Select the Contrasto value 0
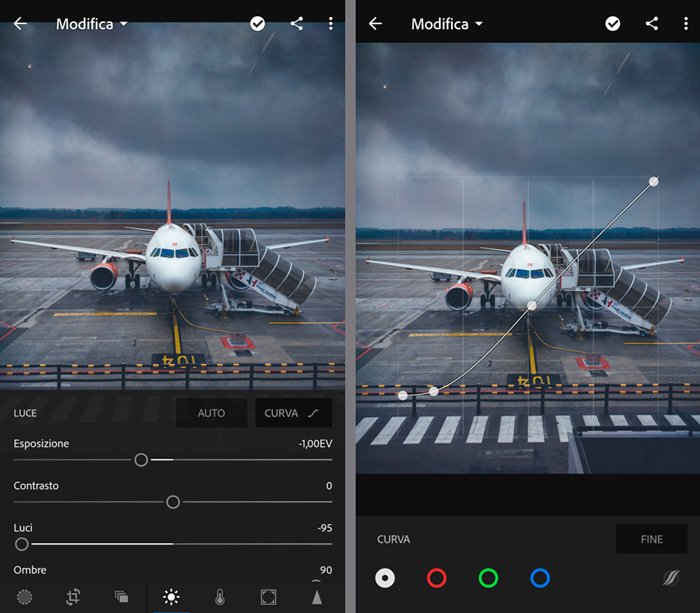This screenshot has width=700, height=613. click(x=329, y=486)
